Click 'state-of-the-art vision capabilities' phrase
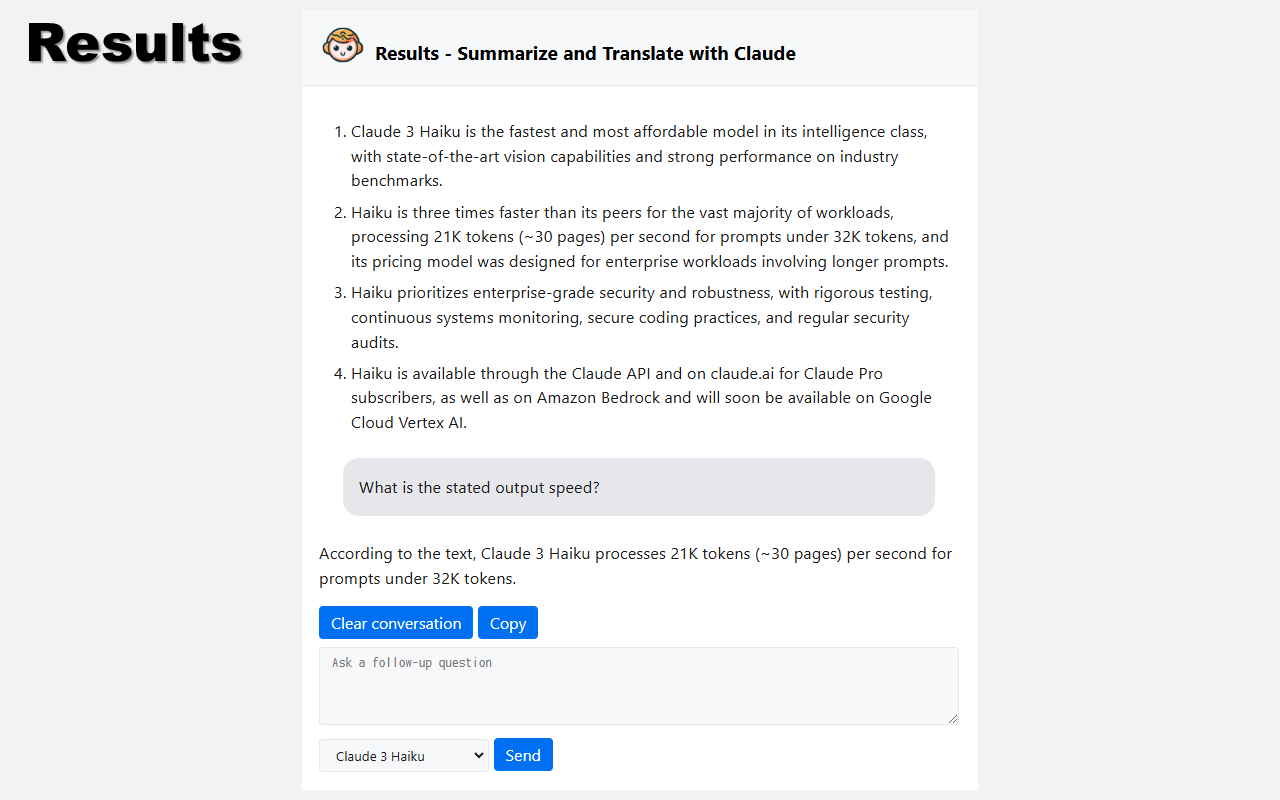 tap(491, 157)
